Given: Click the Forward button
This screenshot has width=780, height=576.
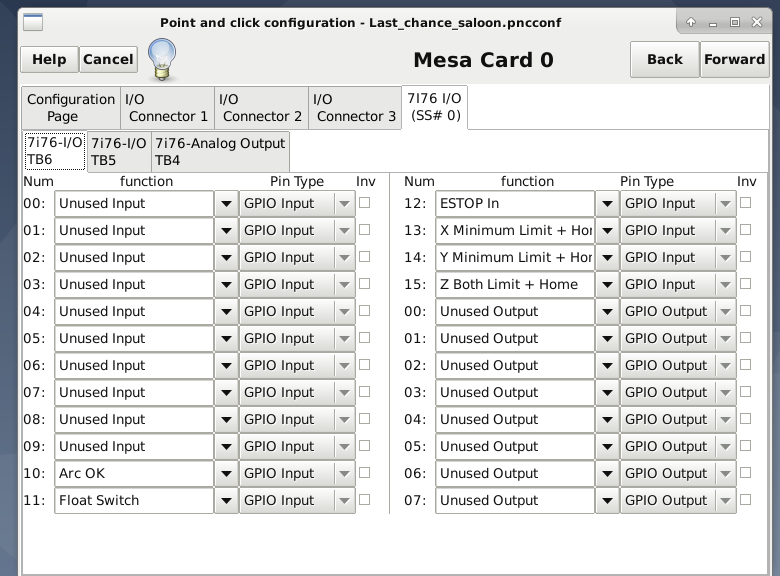Looking at the screenshot, I should point(734,59).
